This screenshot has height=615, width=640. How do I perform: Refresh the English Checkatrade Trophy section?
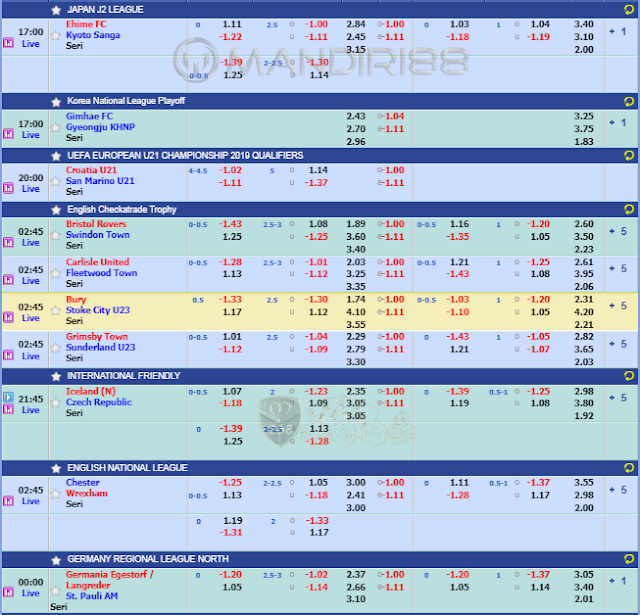coord(629,209)
